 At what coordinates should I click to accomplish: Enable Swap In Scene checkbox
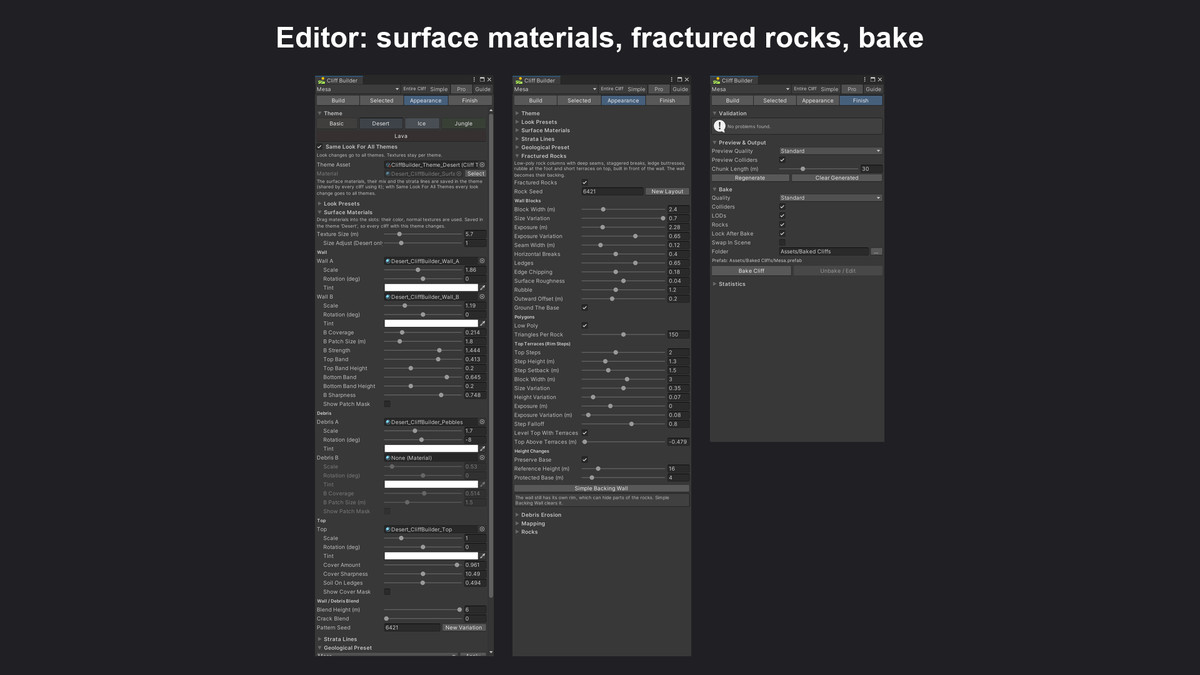click(782, 243)
